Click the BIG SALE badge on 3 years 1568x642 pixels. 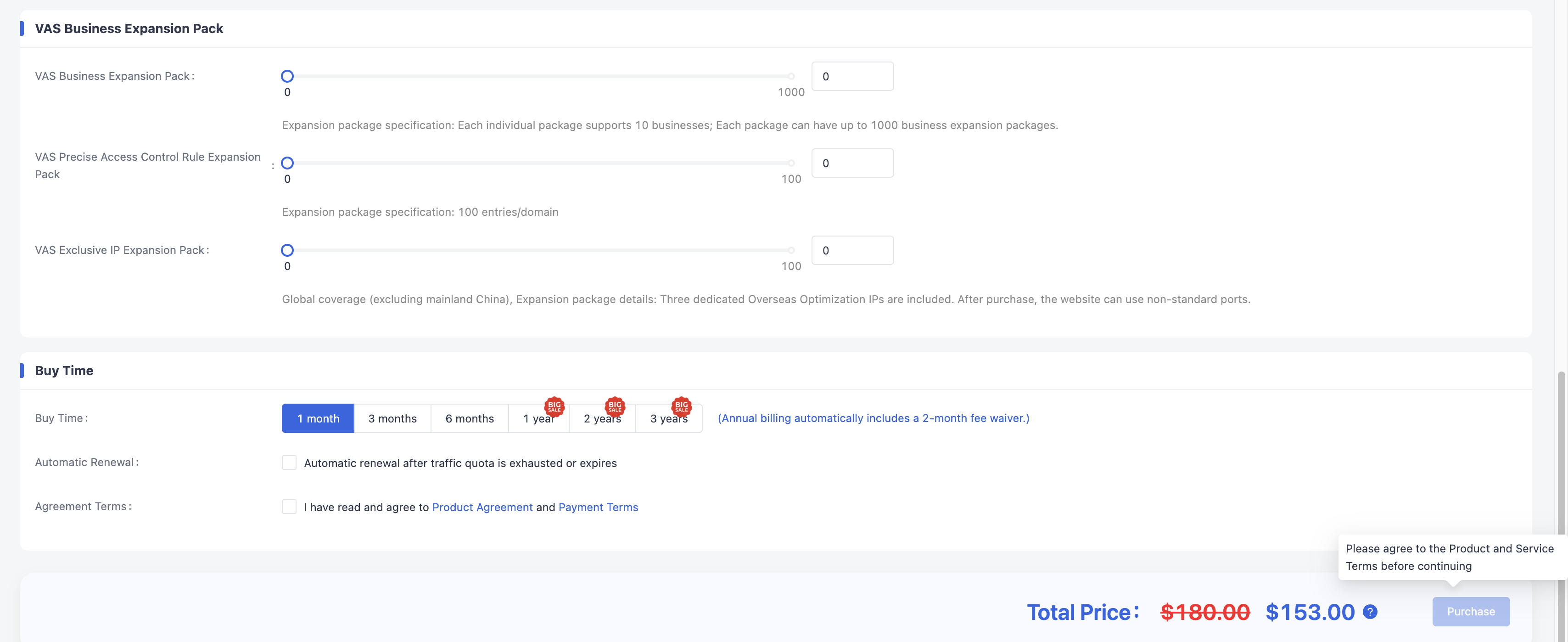click(681, 406)
